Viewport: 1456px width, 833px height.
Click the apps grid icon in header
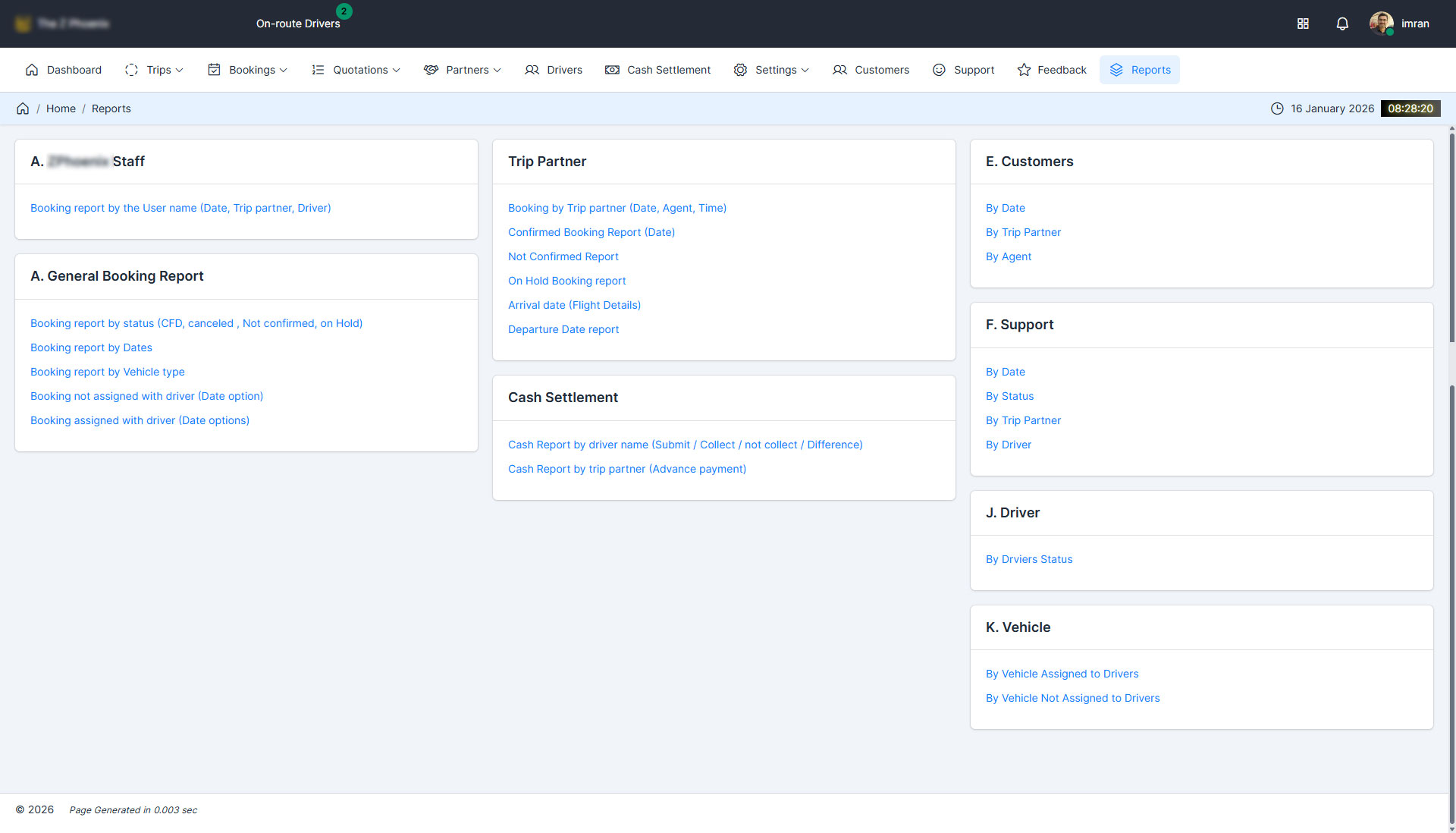(1303, 24)
